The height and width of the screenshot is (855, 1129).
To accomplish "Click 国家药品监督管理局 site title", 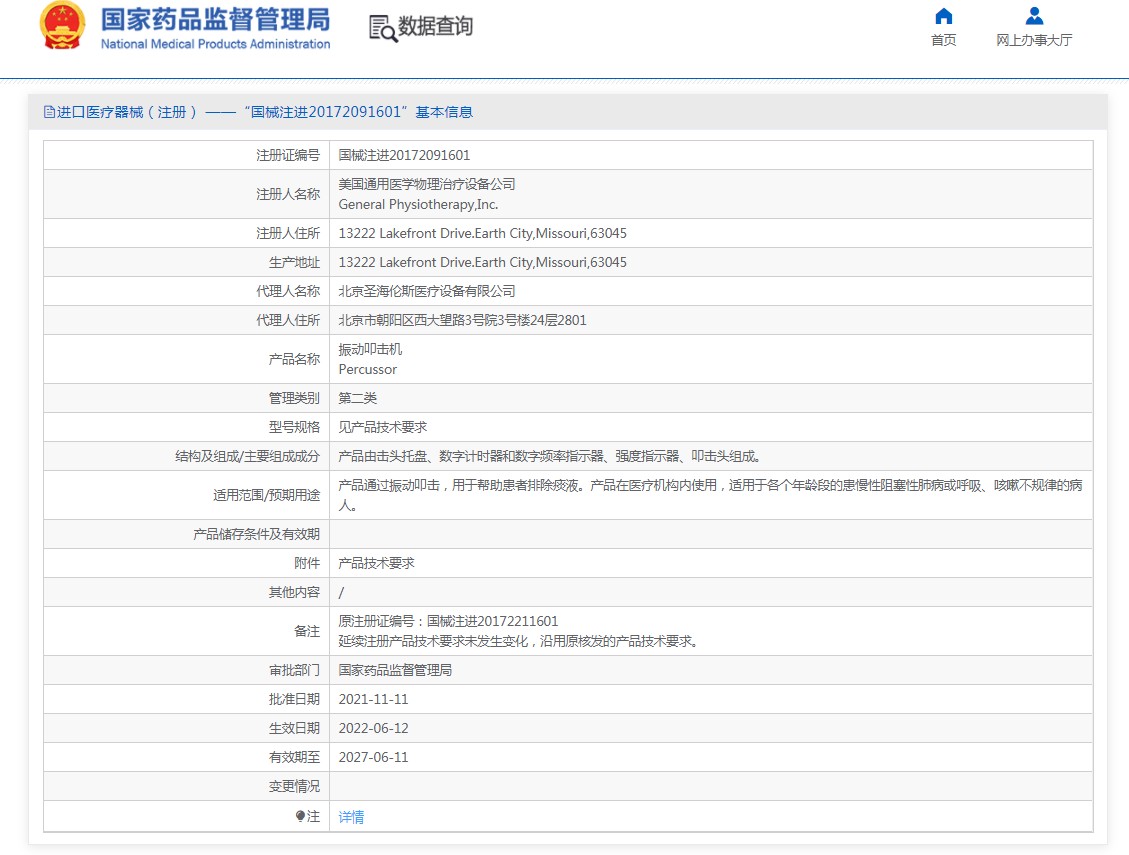I will click(x=215, y=19).
